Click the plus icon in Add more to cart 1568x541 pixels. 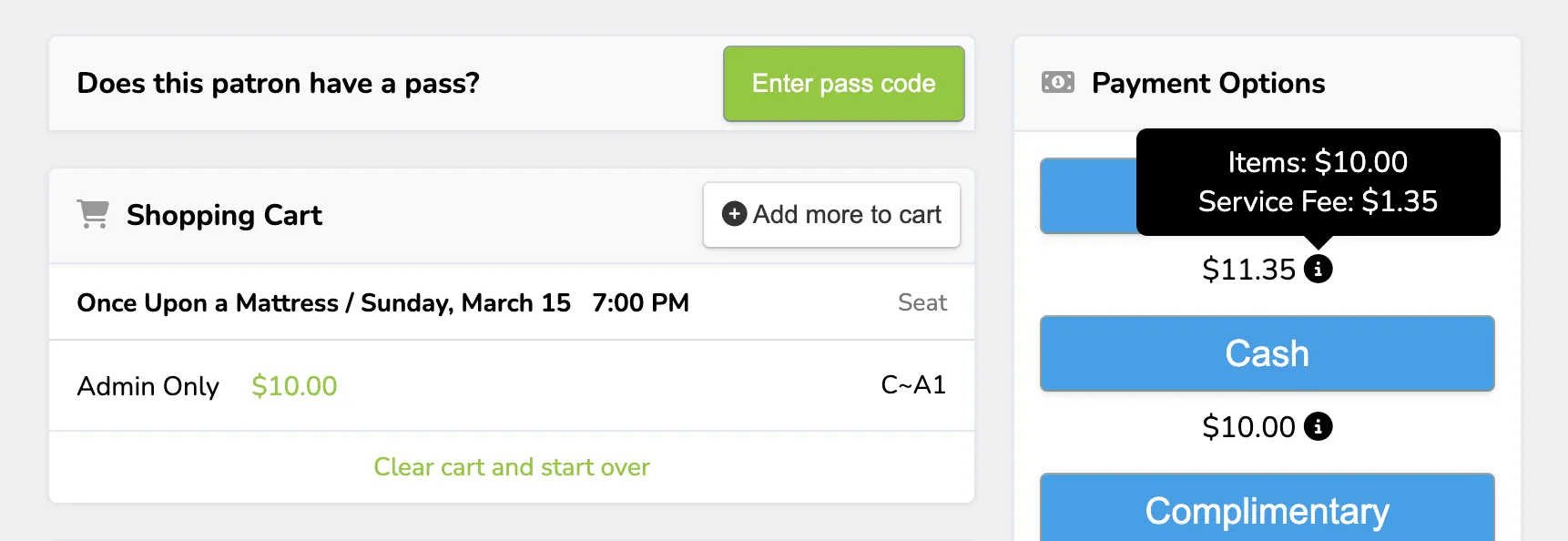click(734, 214)
